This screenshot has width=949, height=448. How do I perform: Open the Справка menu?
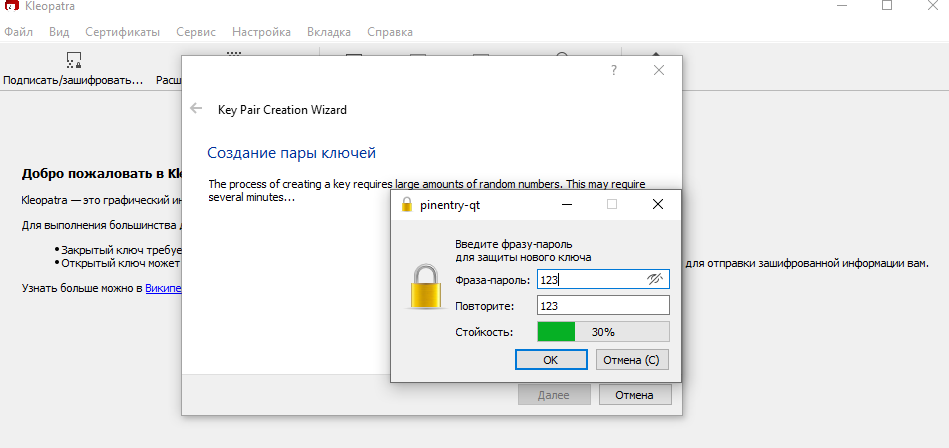pyautogui.click(x=390, y=32)
